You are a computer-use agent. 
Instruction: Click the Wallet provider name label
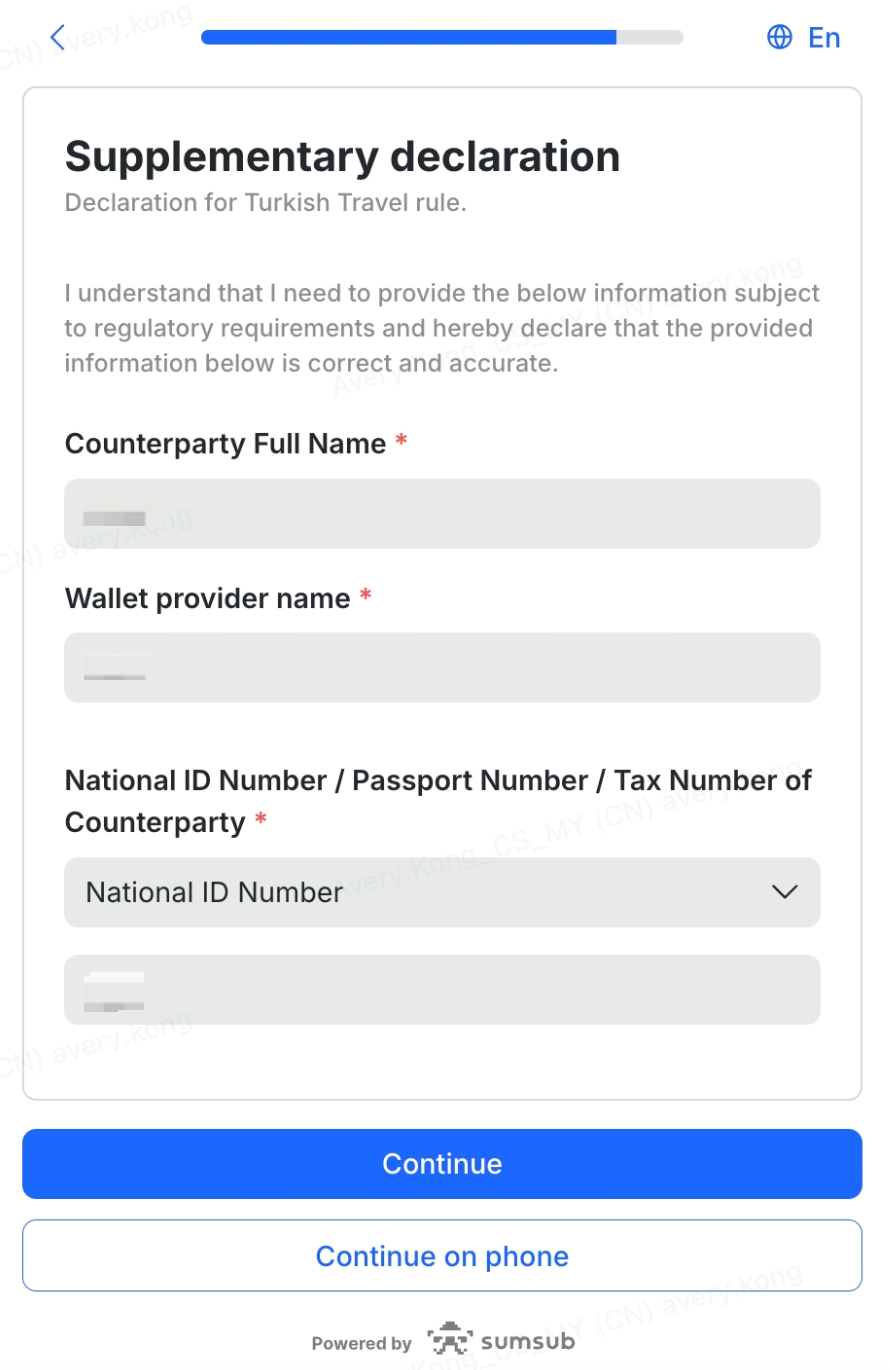(207, 598)
